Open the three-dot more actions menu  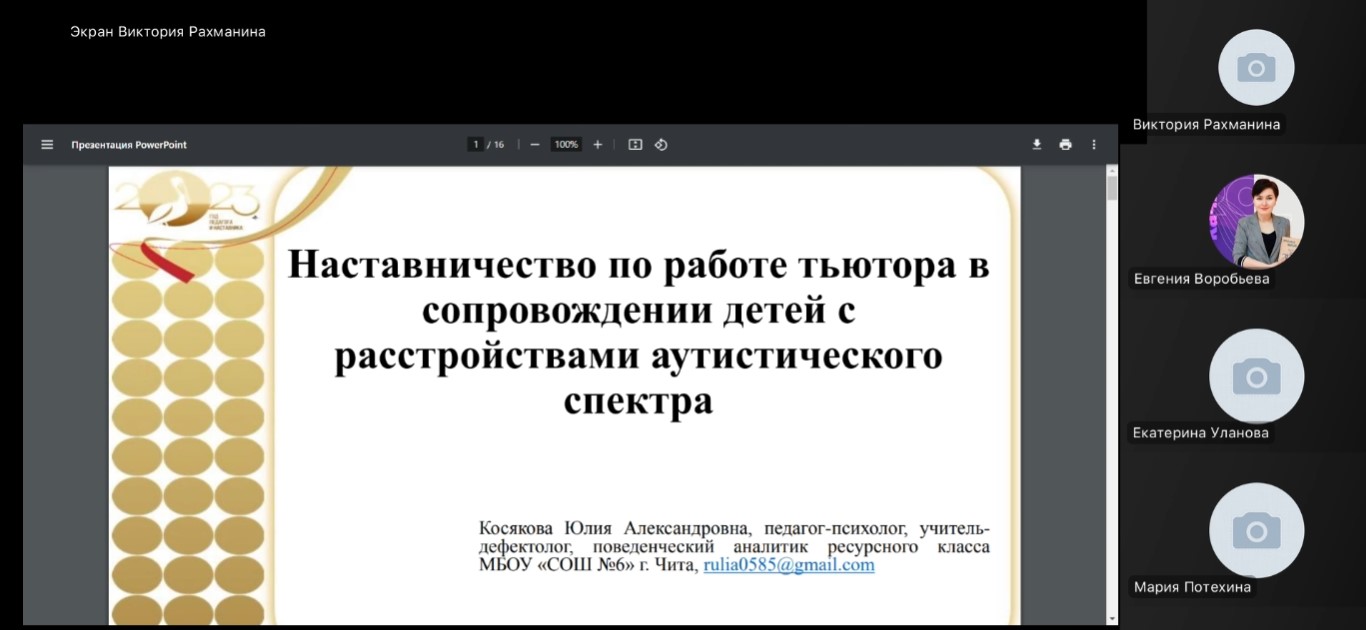1094,144
